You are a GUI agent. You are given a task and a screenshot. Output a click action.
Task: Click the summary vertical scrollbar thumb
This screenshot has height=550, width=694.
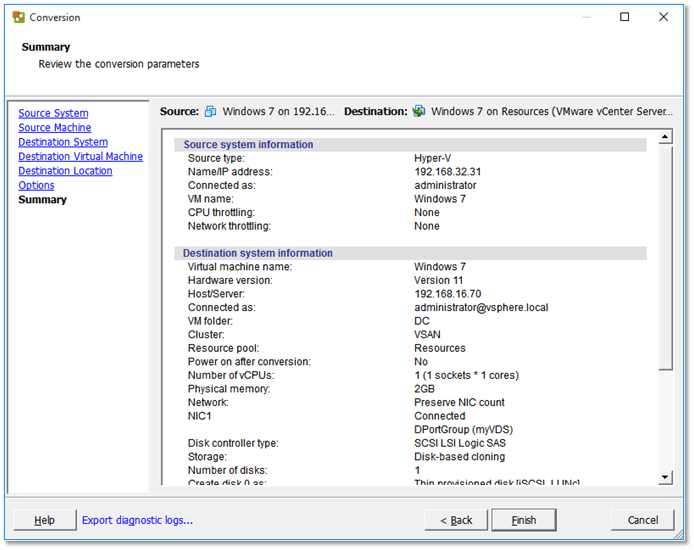[x=665, y=258]
